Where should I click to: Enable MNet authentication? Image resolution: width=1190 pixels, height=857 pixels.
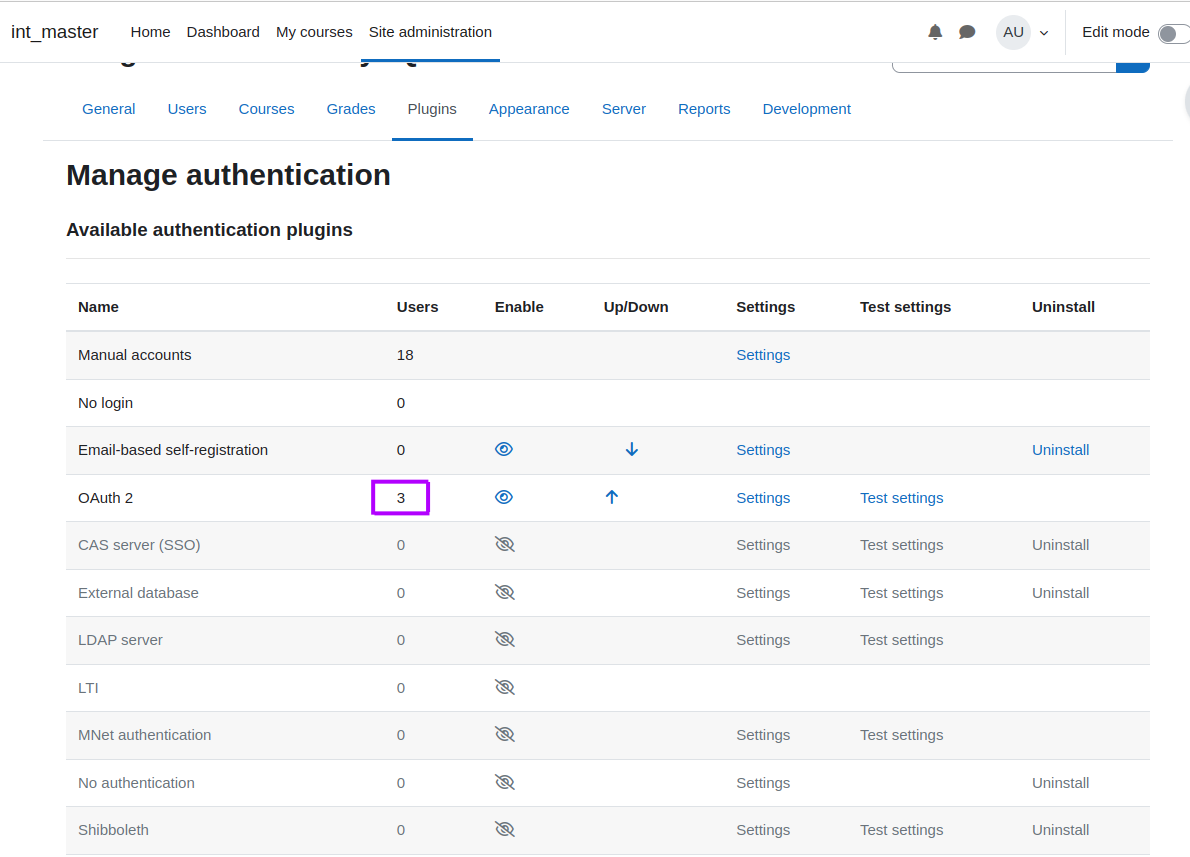click(x=505, y=734)
